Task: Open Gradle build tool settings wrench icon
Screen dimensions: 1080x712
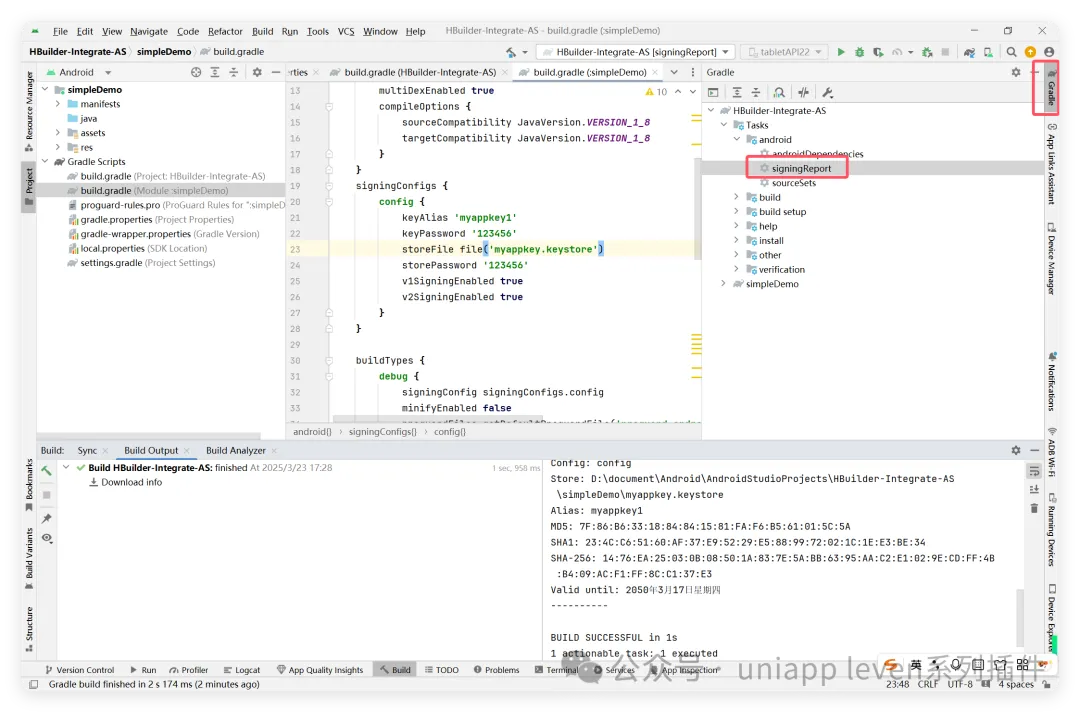Action: [x=827, y=92]
